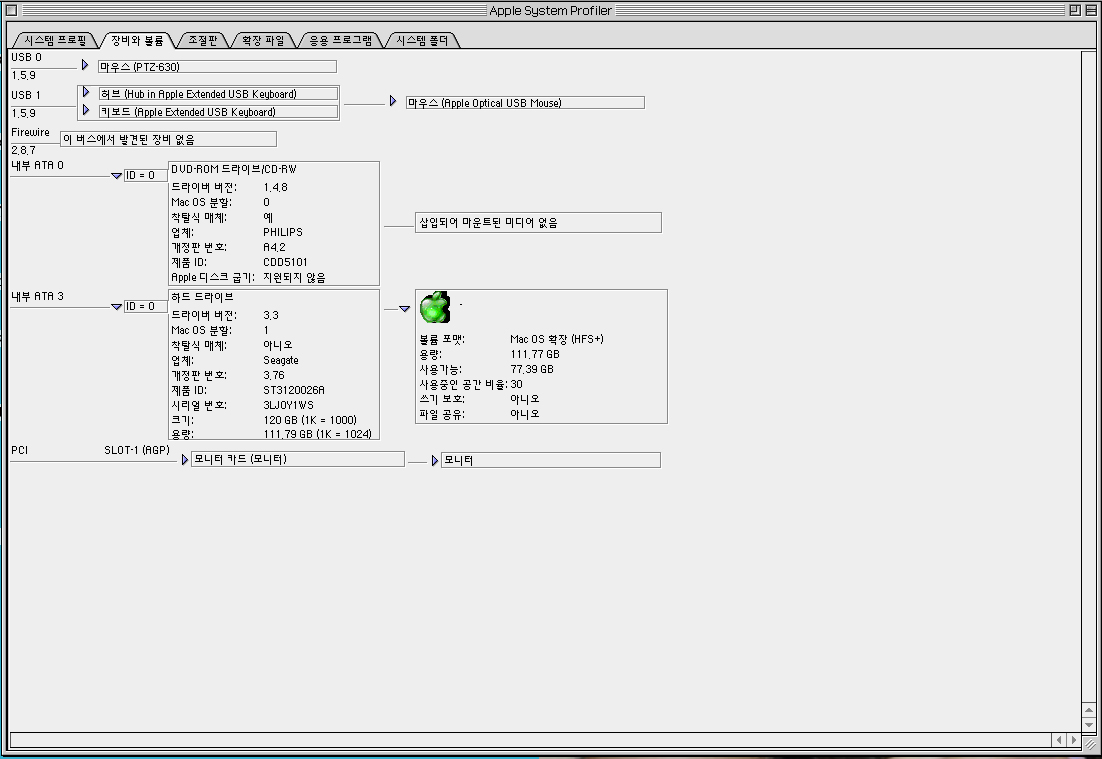Click the window zoom box in title bar
The height and width of the screenshot is (759, 1102).
1074,10
